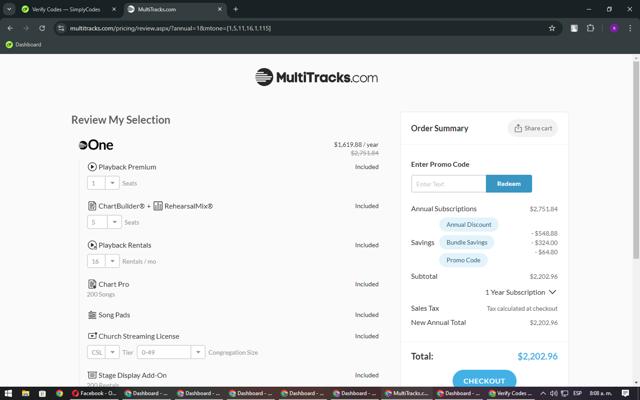
Task: Open the Chrome three-dot menu
Action: click(x=630, y=28)
